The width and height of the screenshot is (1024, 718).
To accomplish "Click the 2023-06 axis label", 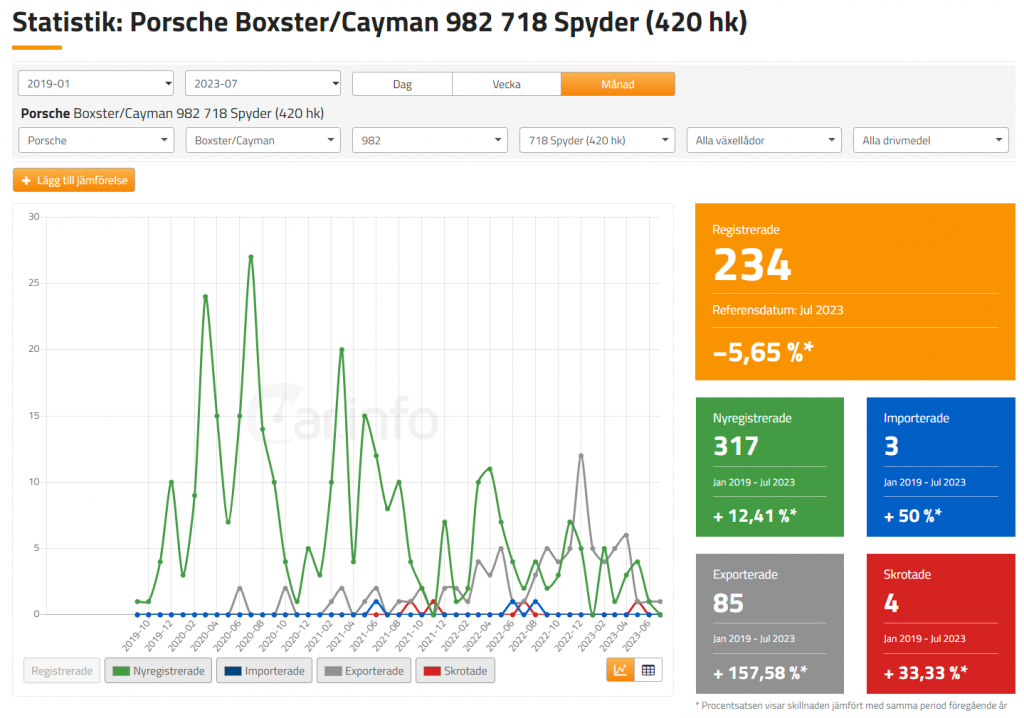I will click(x=635, y=636).
